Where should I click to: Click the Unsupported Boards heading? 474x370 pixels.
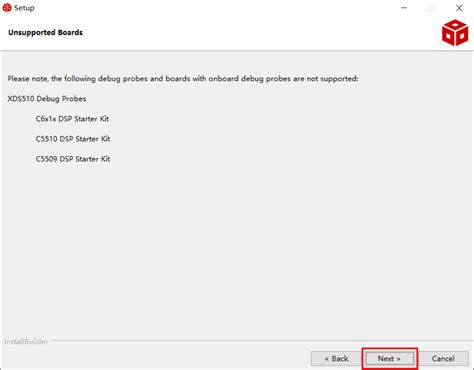click(45, 32)
